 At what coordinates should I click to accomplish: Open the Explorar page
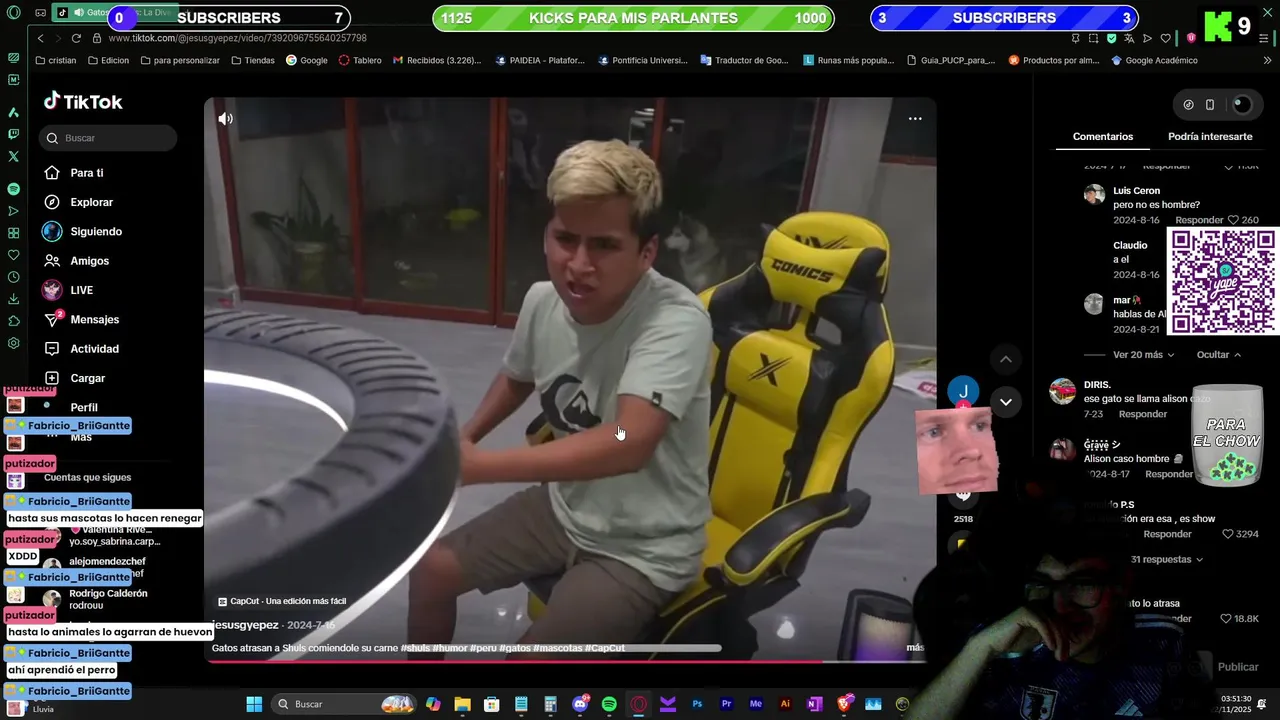pos(91,202)
